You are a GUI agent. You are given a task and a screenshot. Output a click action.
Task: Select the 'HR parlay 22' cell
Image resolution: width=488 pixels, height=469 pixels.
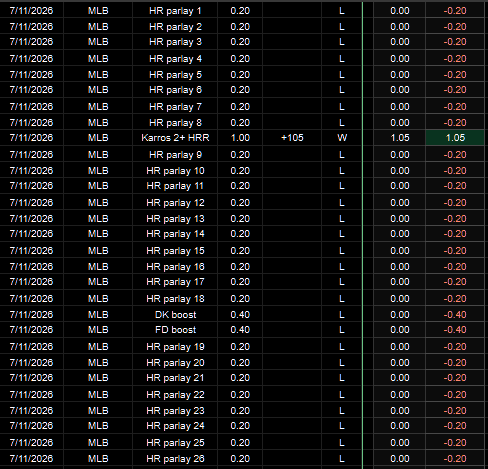(175, 395)
